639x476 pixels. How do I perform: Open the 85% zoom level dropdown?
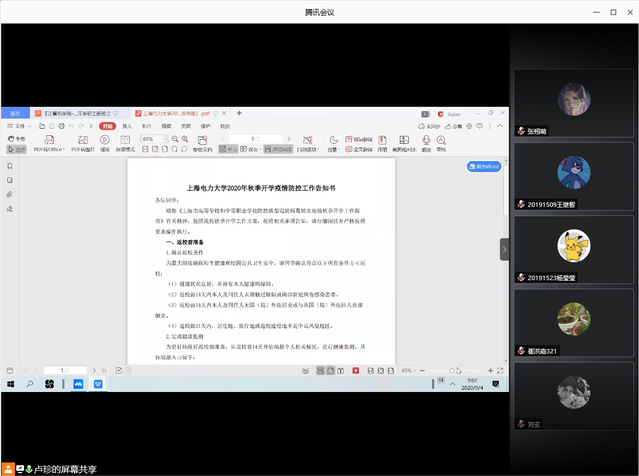pos(152,138)
